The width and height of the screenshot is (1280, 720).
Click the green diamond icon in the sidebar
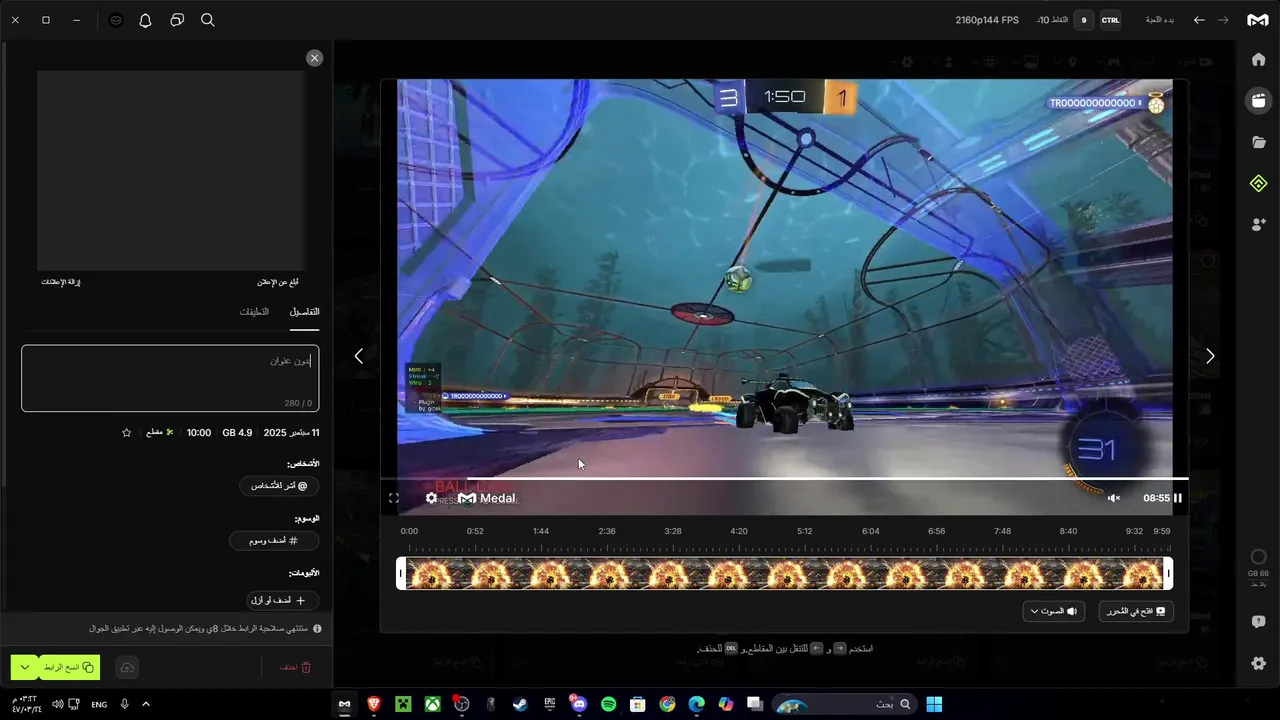(1258, 183)
